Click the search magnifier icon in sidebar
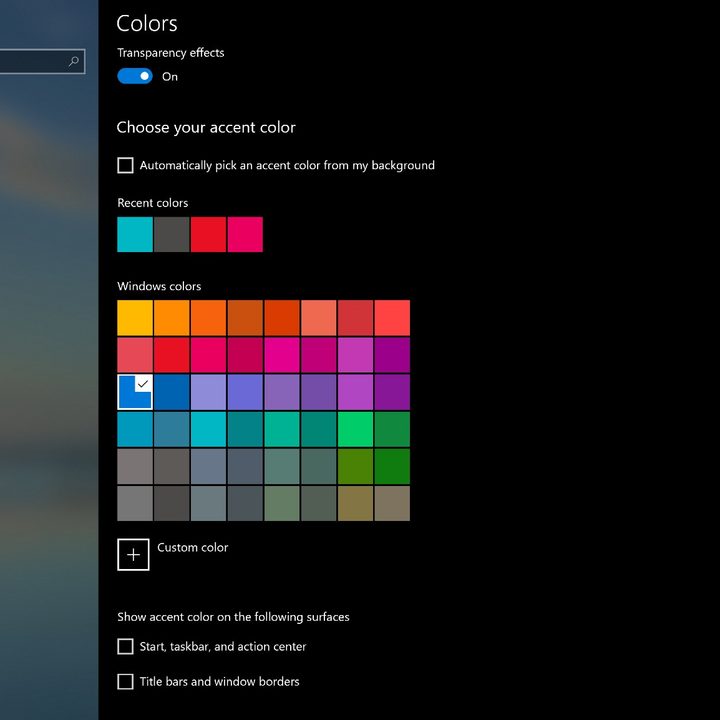 (x=73, y=61)
